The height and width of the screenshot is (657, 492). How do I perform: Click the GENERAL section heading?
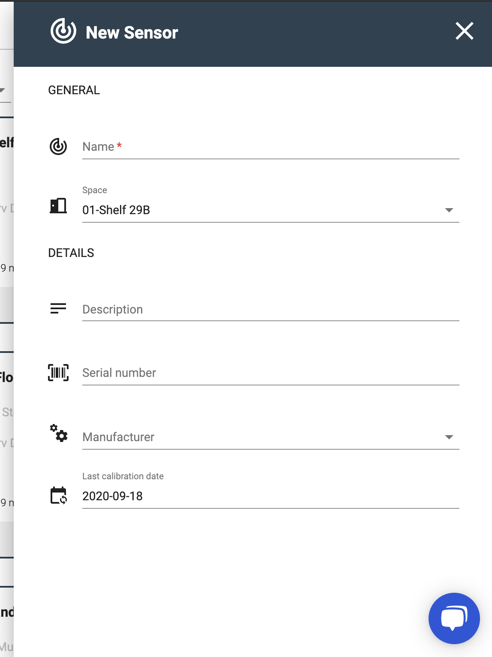click(x=74, y=90)
